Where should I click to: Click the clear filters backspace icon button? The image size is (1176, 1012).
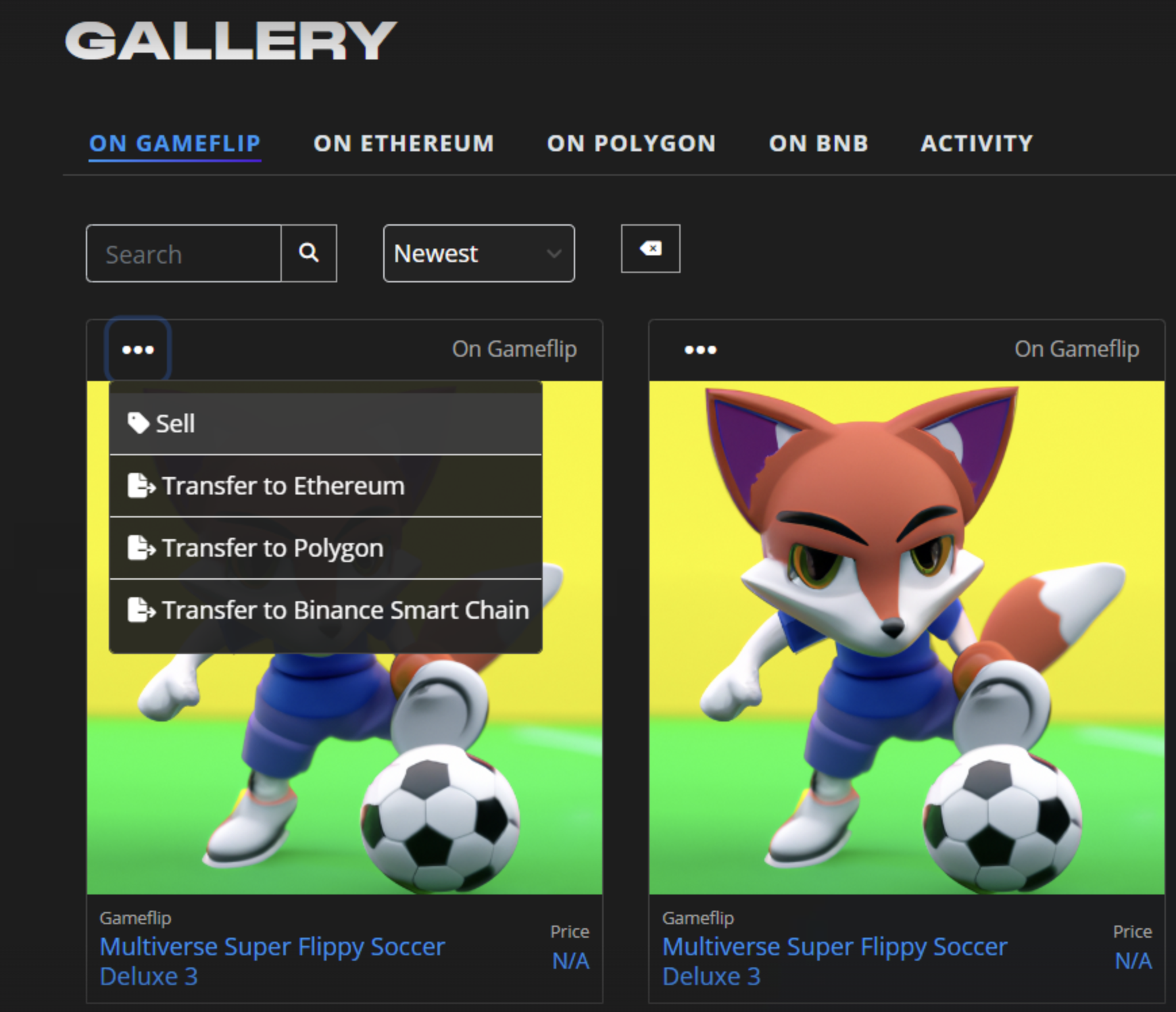tap(650, 249)
